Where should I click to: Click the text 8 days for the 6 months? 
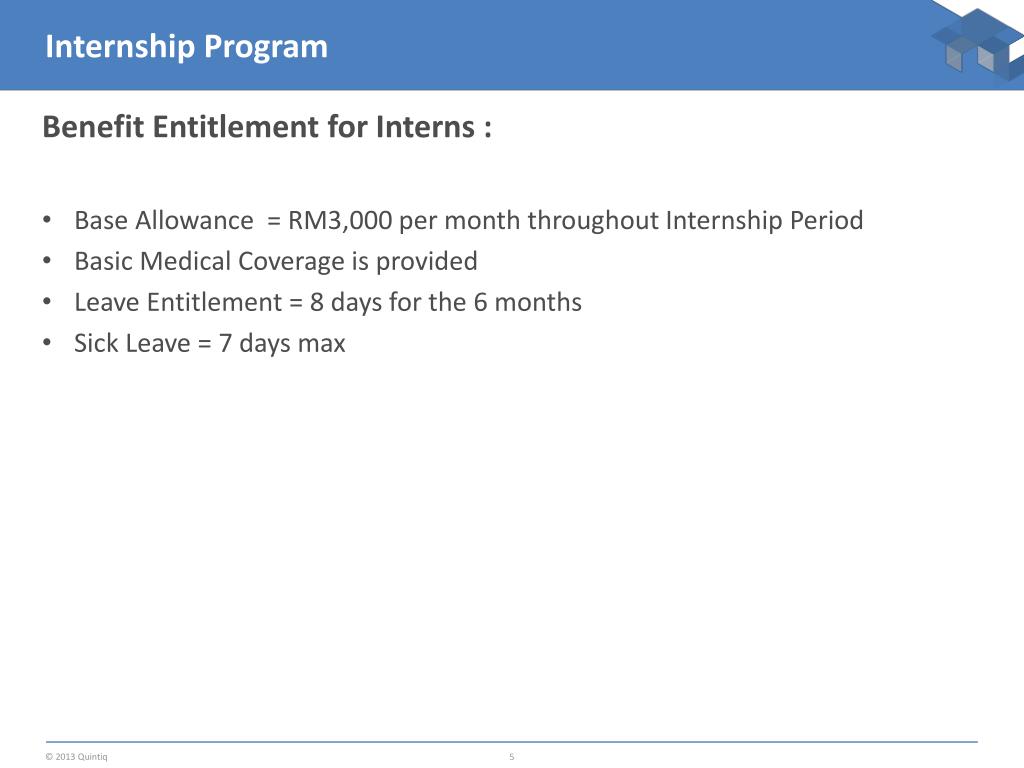[x=446, y=302]
